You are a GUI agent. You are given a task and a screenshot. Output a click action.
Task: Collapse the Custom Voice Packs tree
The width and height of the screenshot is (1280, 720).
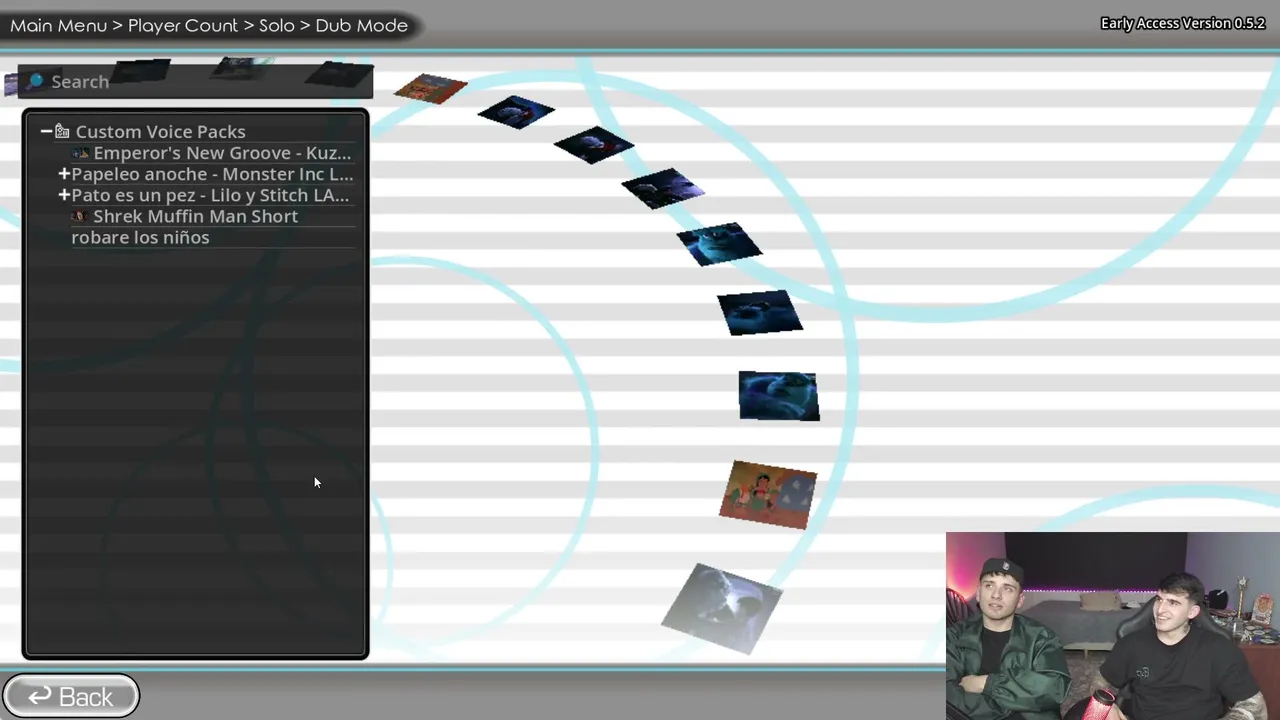click(x=46, y=131)
